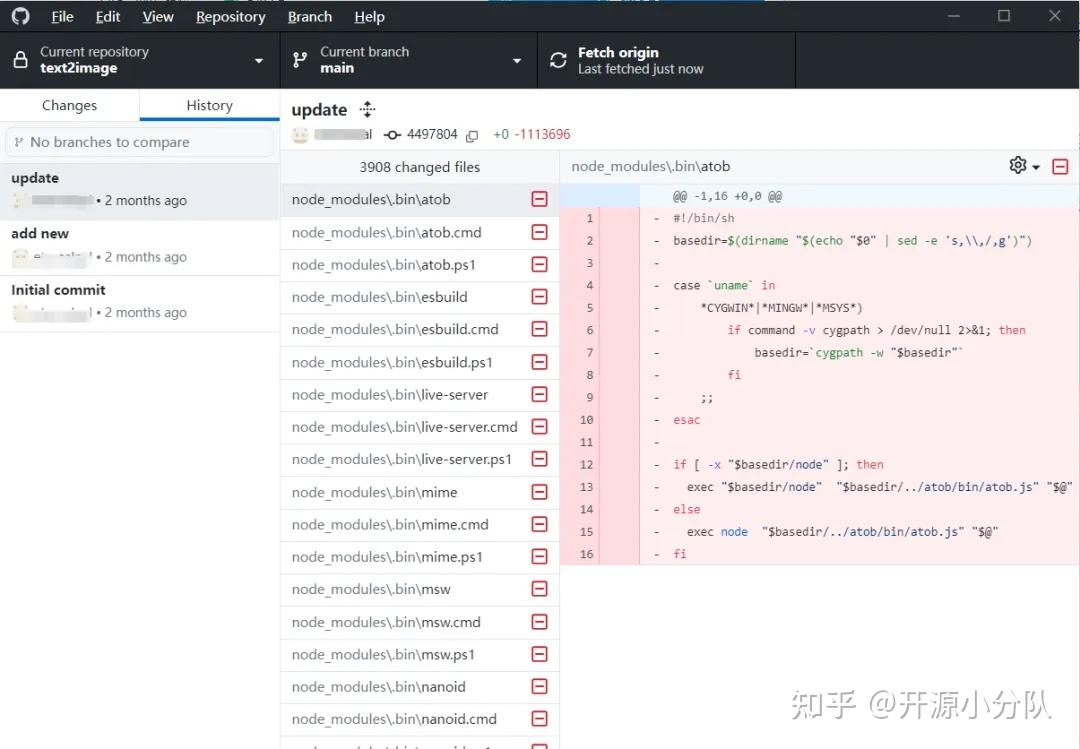The height and width of the screenshot is (749, 1080).
Task: Open the diff options gear dropdown
Action: (1019, 166)
